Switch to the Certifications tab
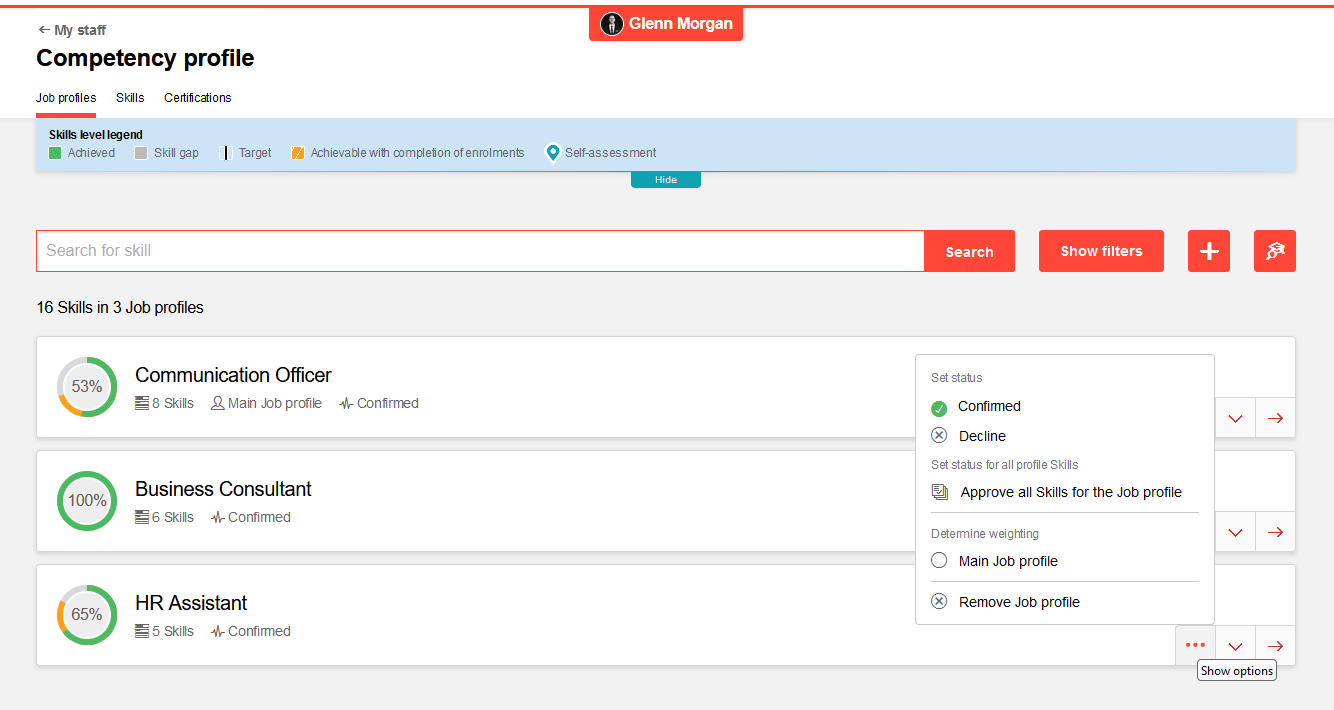This screenshot has height=710, width=1334. tap(198, 98)
